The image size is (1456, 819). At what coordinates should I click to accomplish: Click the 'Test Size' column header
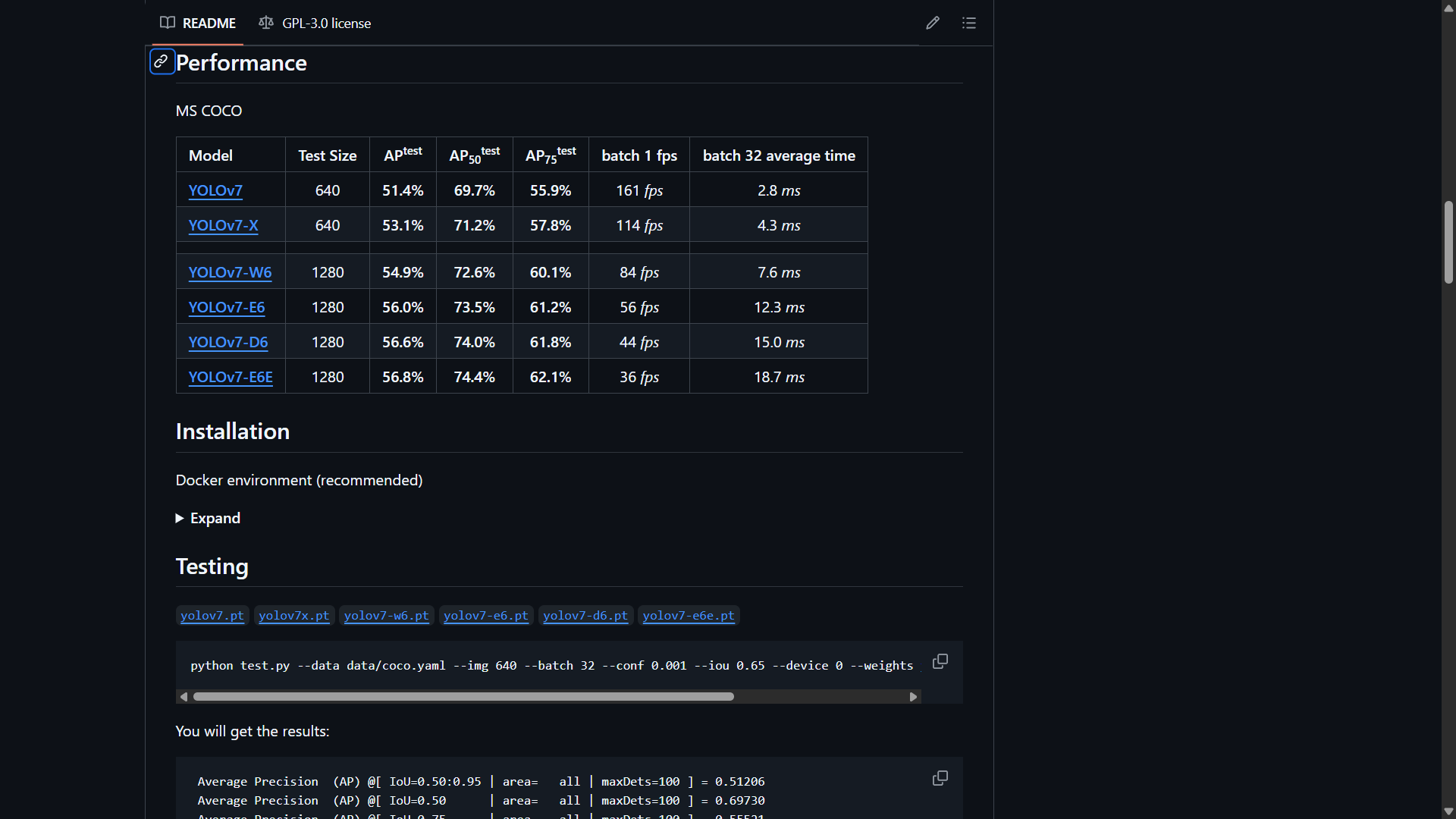pyautogui.click(x=328, y=155)
